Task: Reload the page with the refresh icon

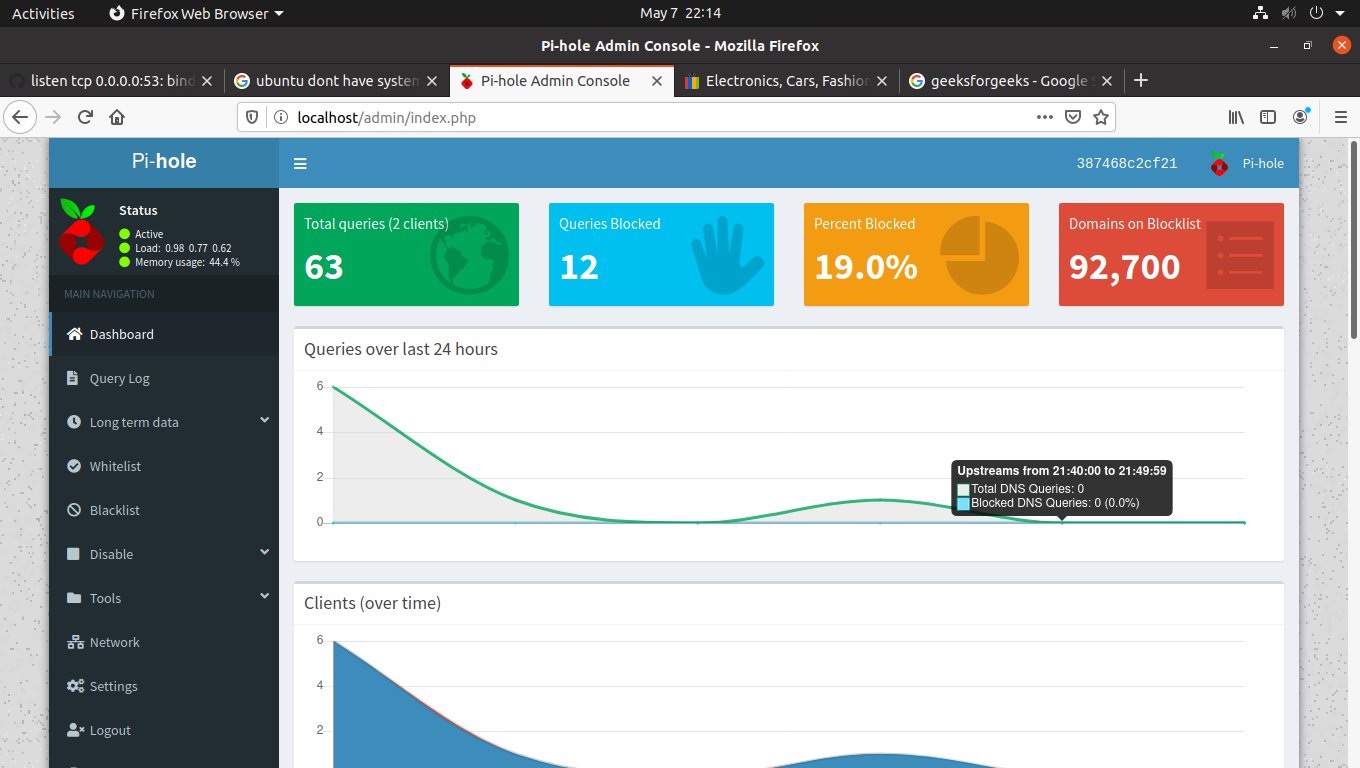Action: coord(85,117)
